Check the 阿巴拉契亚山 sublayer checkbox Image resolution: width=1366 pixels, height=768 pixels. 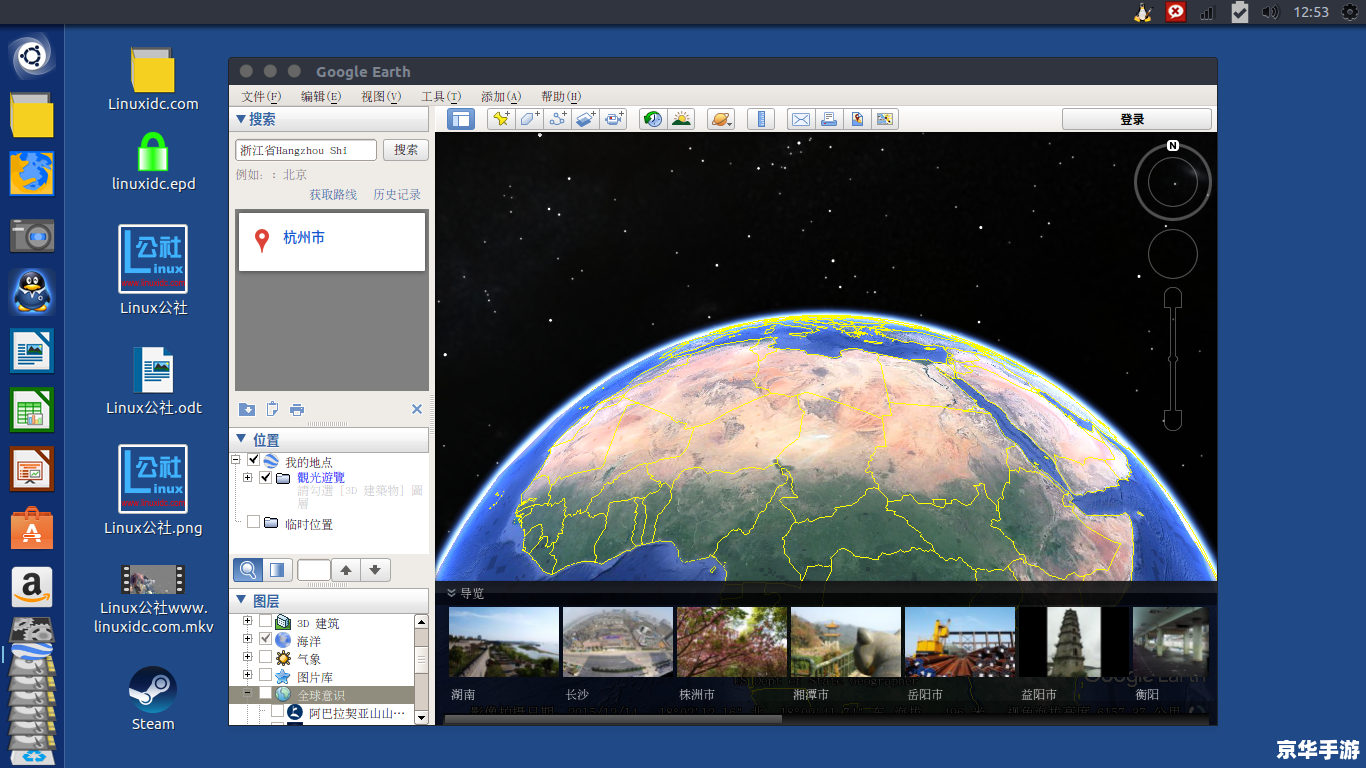pos(278,713)
